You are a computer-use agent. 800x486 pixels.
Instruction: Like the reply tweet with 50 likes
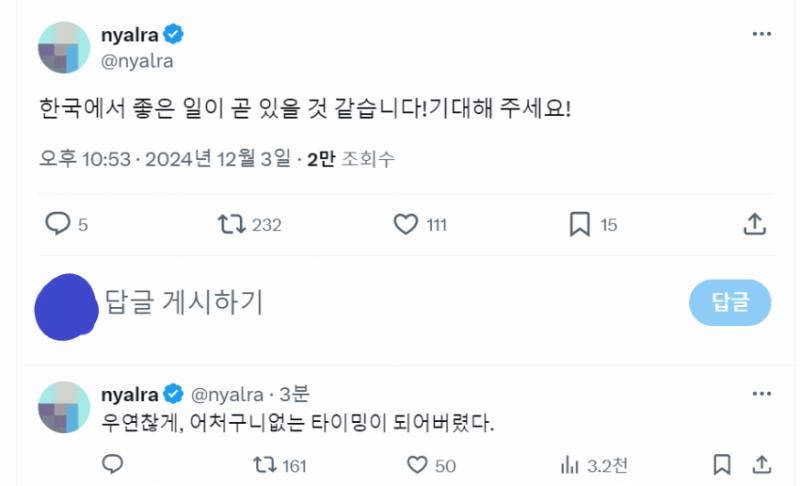[417, 464]
